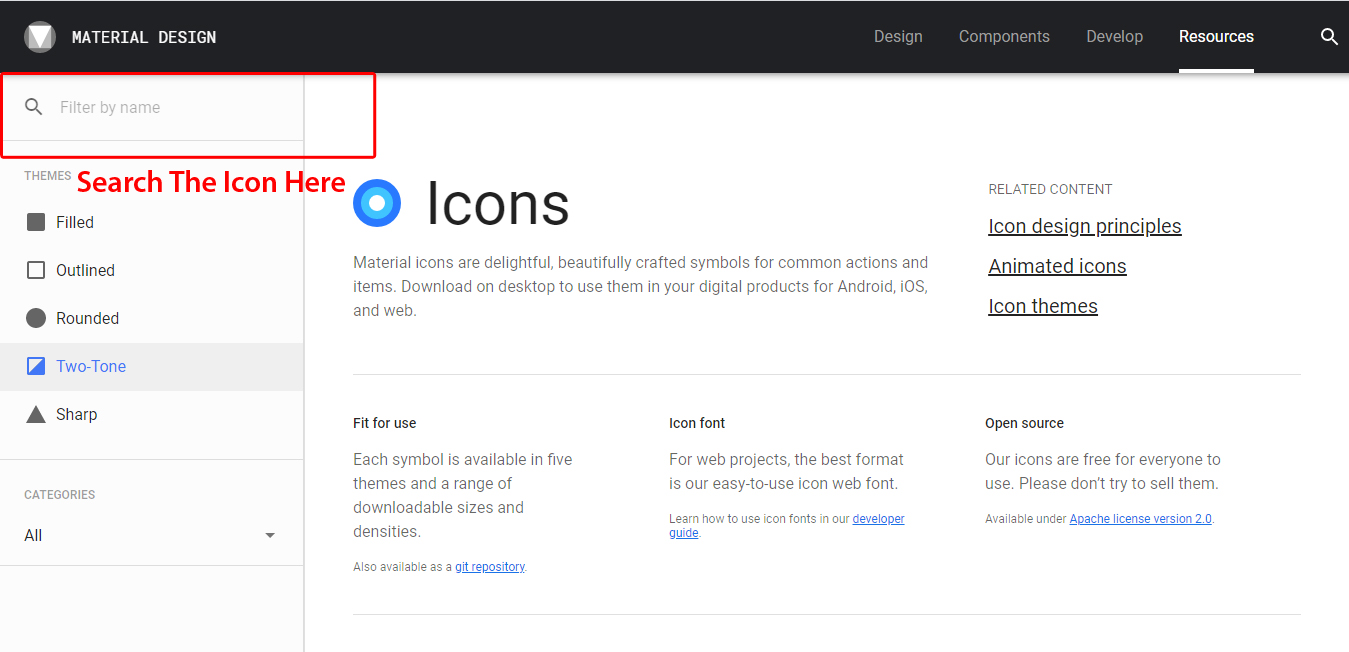1349x652 pixels.
Task: Open the Apache license version 2.0 link
Action: click(x=1141, y=519)
